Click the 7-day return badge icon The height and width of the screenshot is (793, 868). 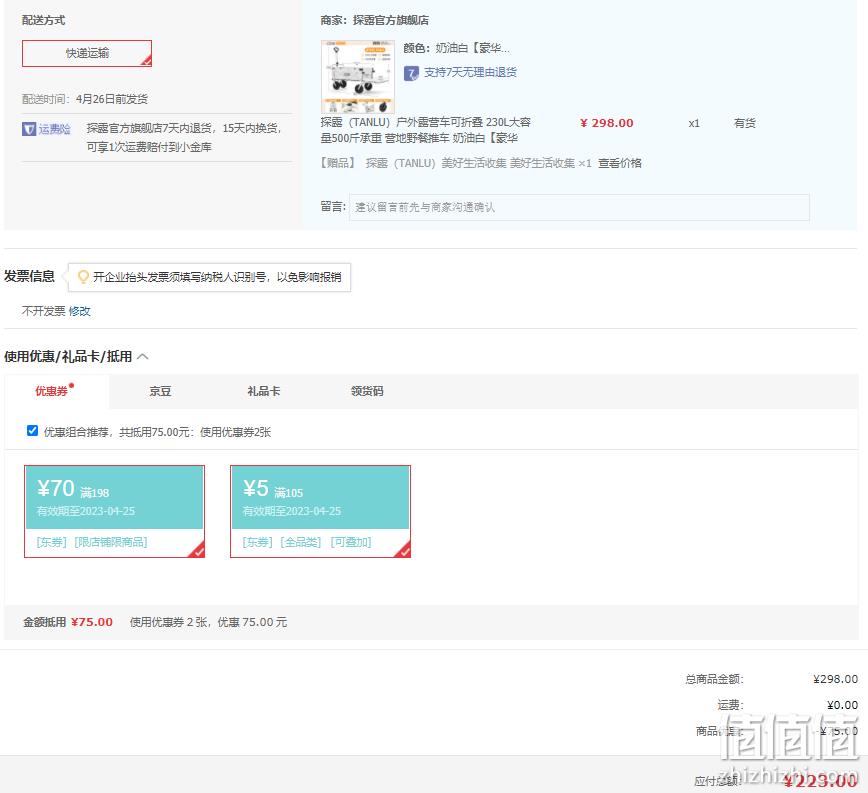411,73
